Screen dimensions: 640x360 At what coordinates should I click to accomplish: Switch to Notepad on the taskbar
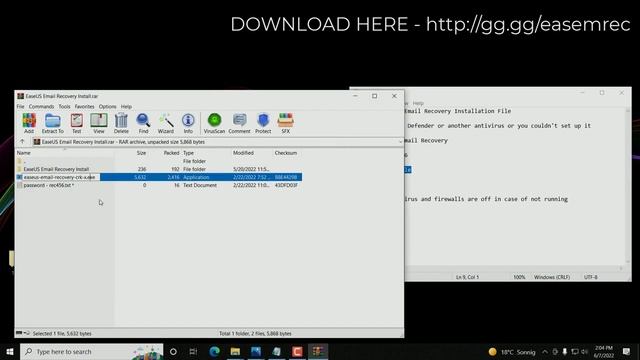click(277, 351)
